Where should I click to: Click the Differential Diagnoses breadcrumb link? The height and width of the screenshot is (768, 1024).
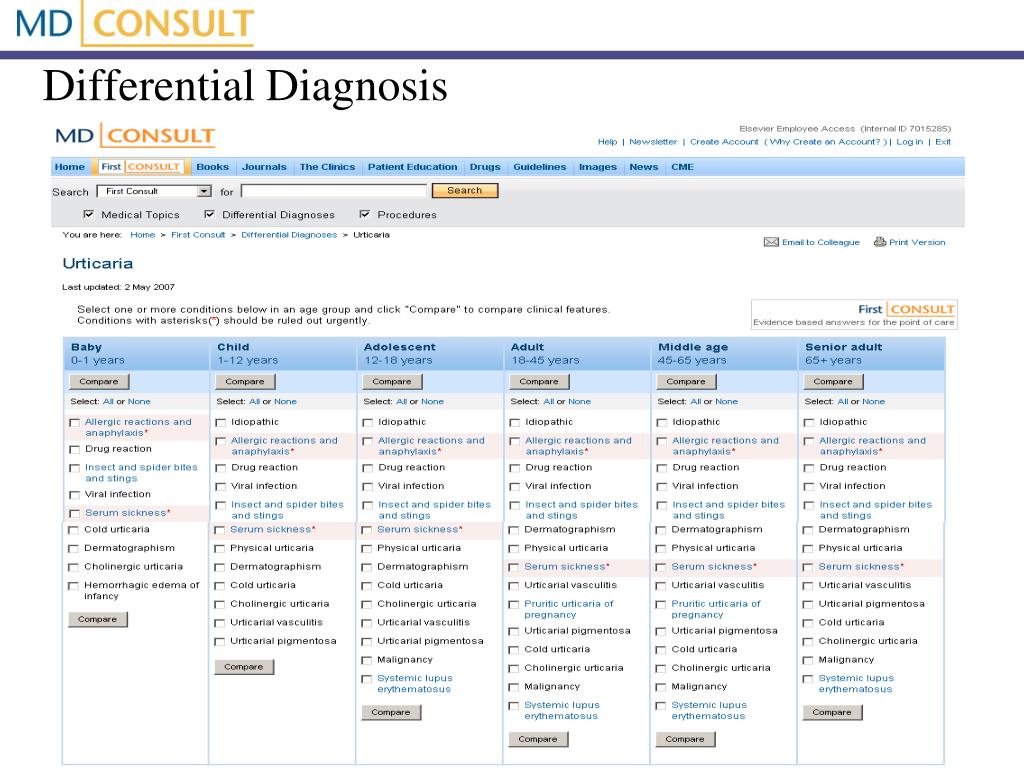tap(289, 235)
